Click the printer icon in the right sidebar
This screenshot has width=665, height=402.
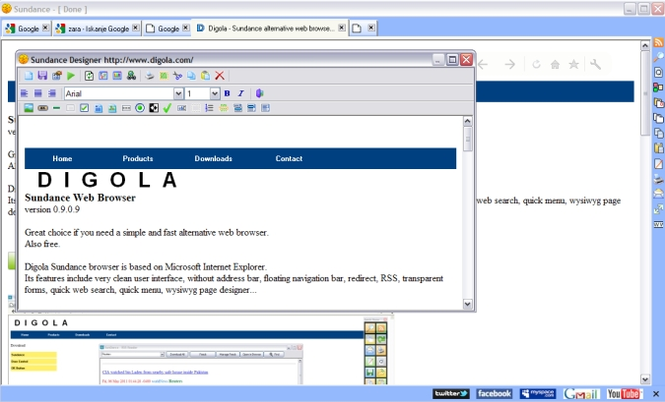658,179
